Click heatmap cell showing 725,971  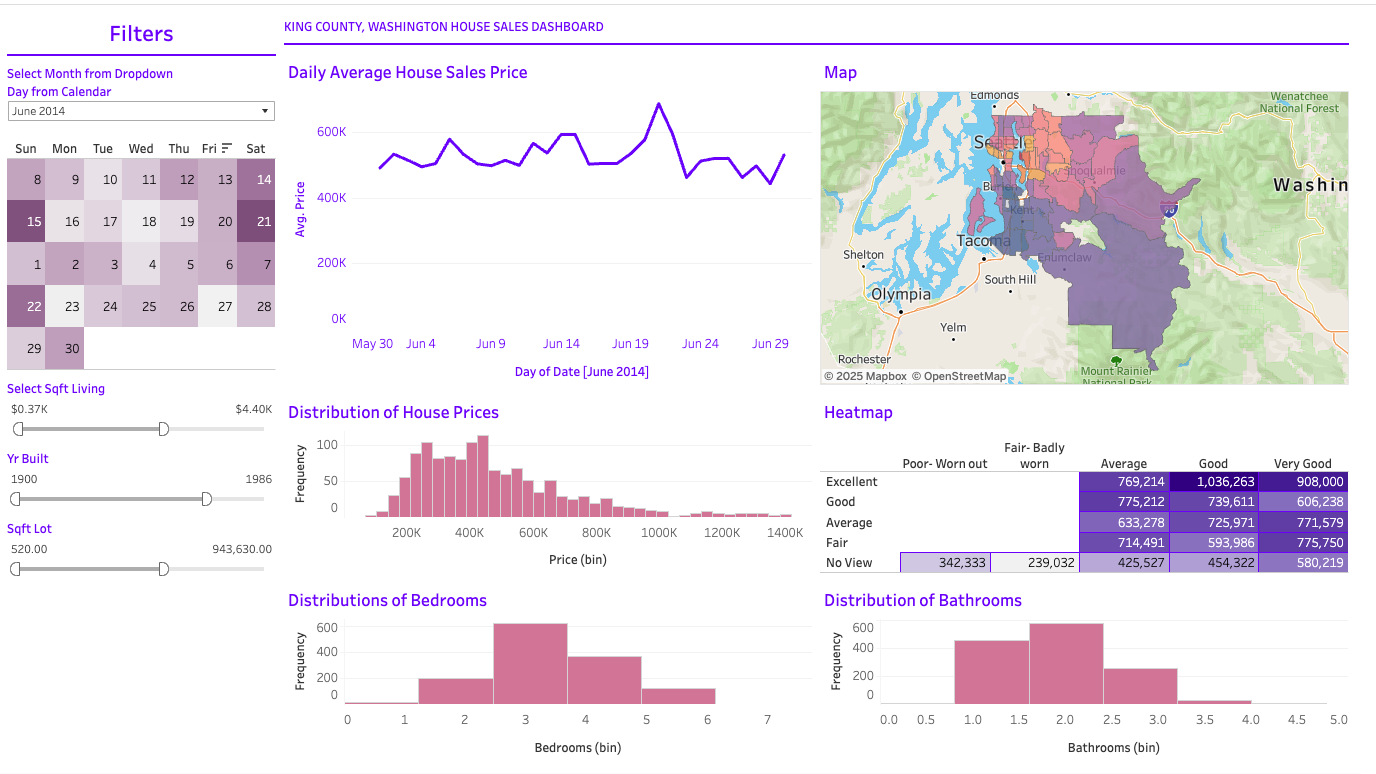pyautogui.click(x=1214, y=522)
